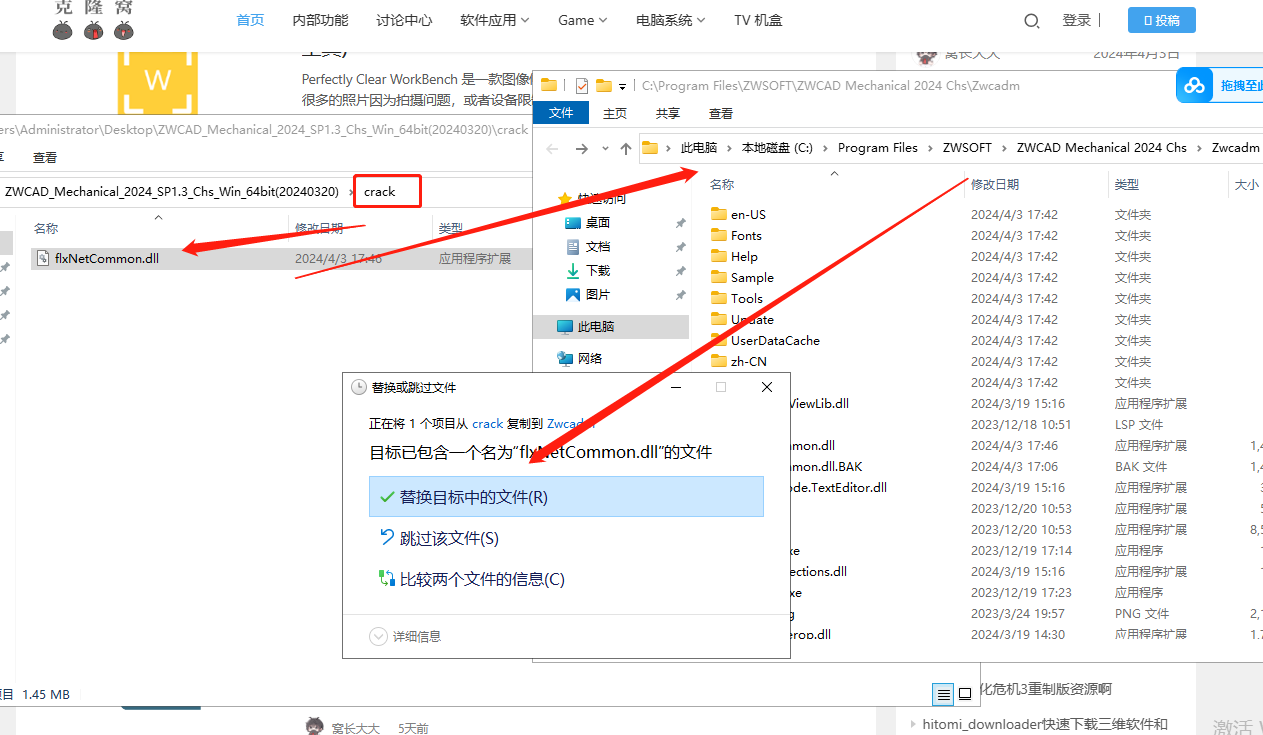Screen dimensions: 1263x735
Task: Click the Sample folder icon
Action: (x=718, y=277)
